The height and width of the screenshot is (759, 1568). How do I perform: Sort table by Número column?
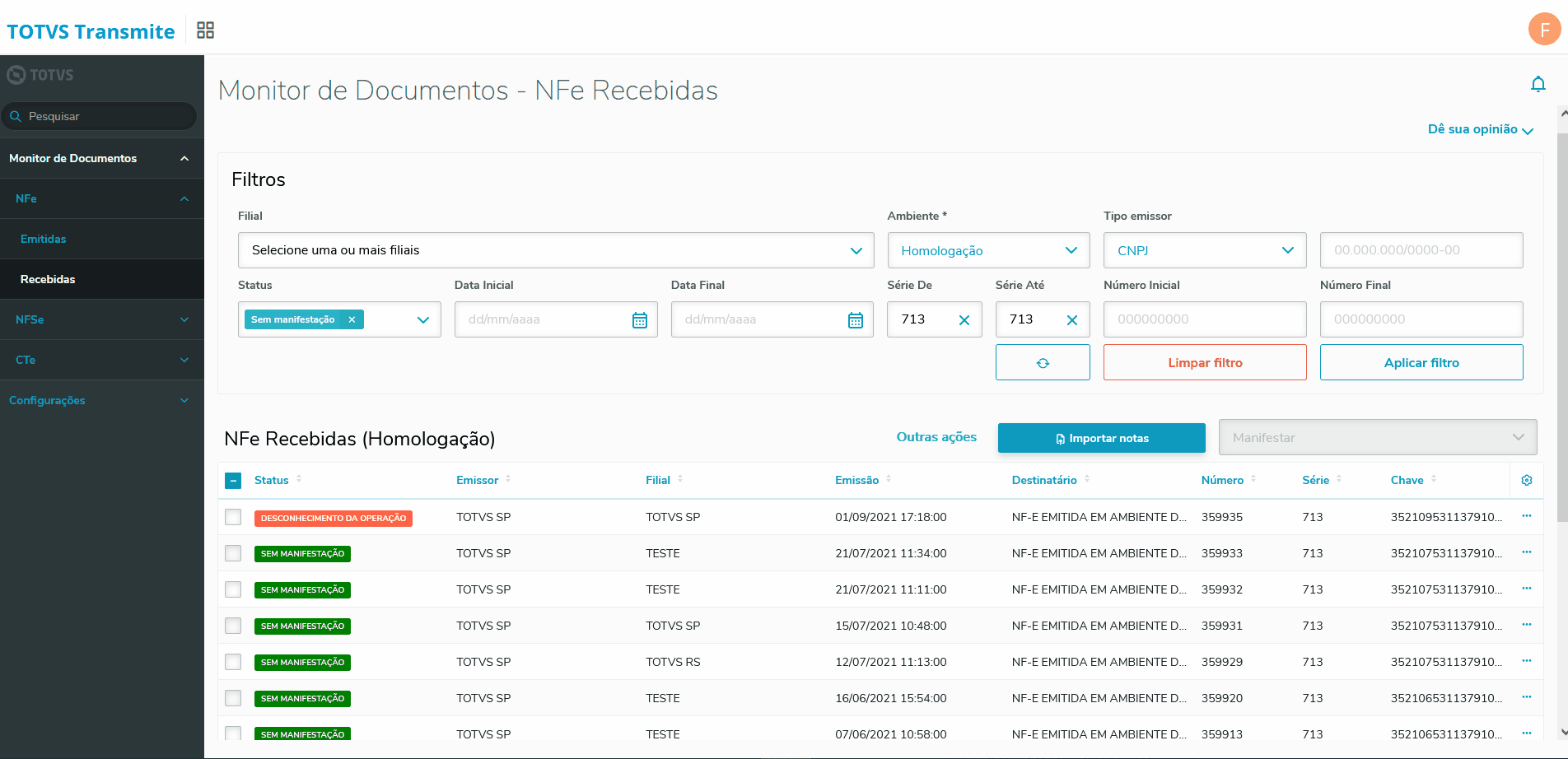click(x=1253, y=479)
